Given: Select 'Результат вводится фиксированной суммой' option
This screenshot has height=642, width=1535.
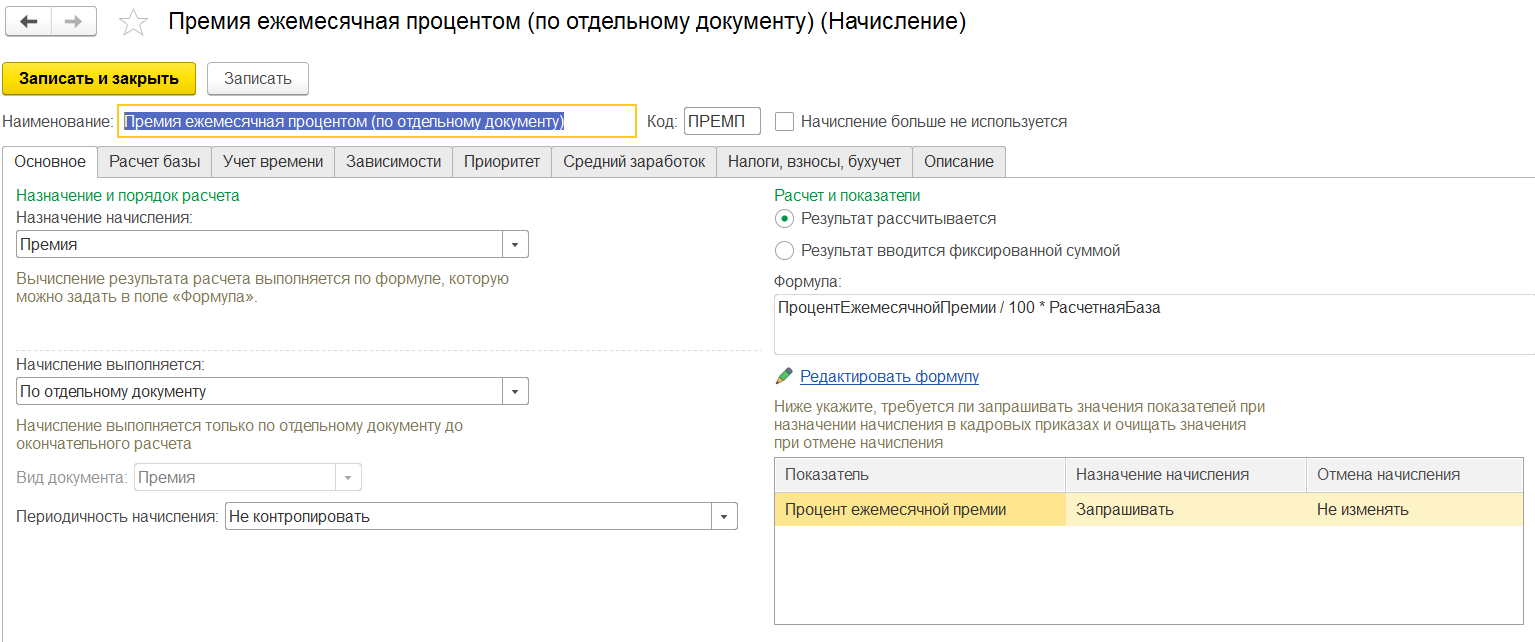Looking at the screenshot, I should [x=785, y=251].
